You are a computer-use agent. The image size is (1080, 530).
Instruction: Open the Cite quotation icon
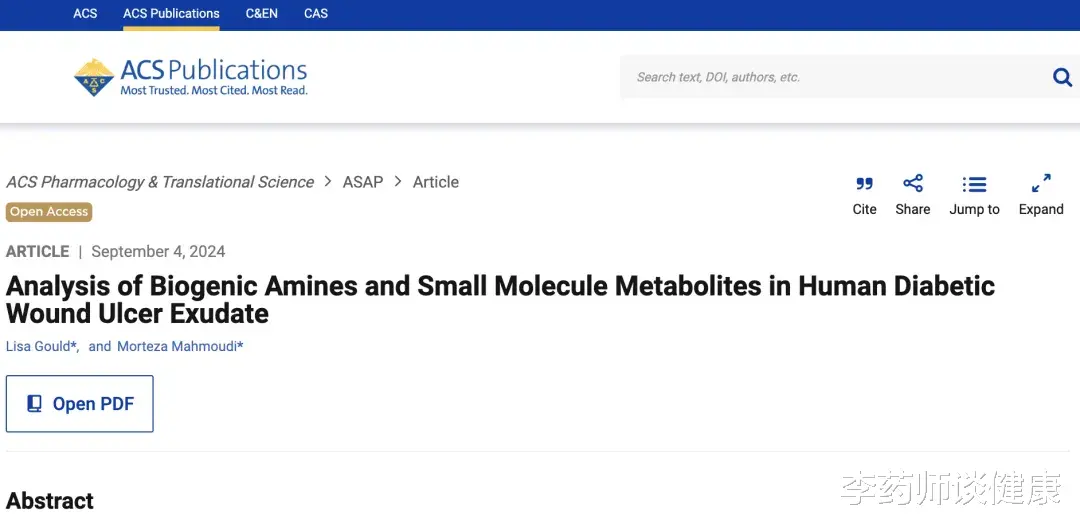pyautogui.click(x=864, y=184)
